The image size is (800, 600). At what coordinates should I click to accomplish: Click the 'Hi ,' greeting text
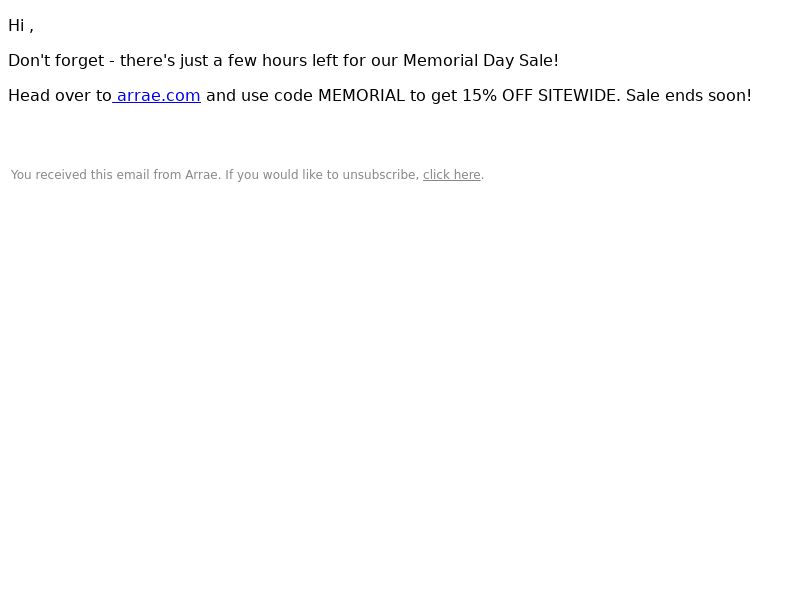[x=21, y=26]
